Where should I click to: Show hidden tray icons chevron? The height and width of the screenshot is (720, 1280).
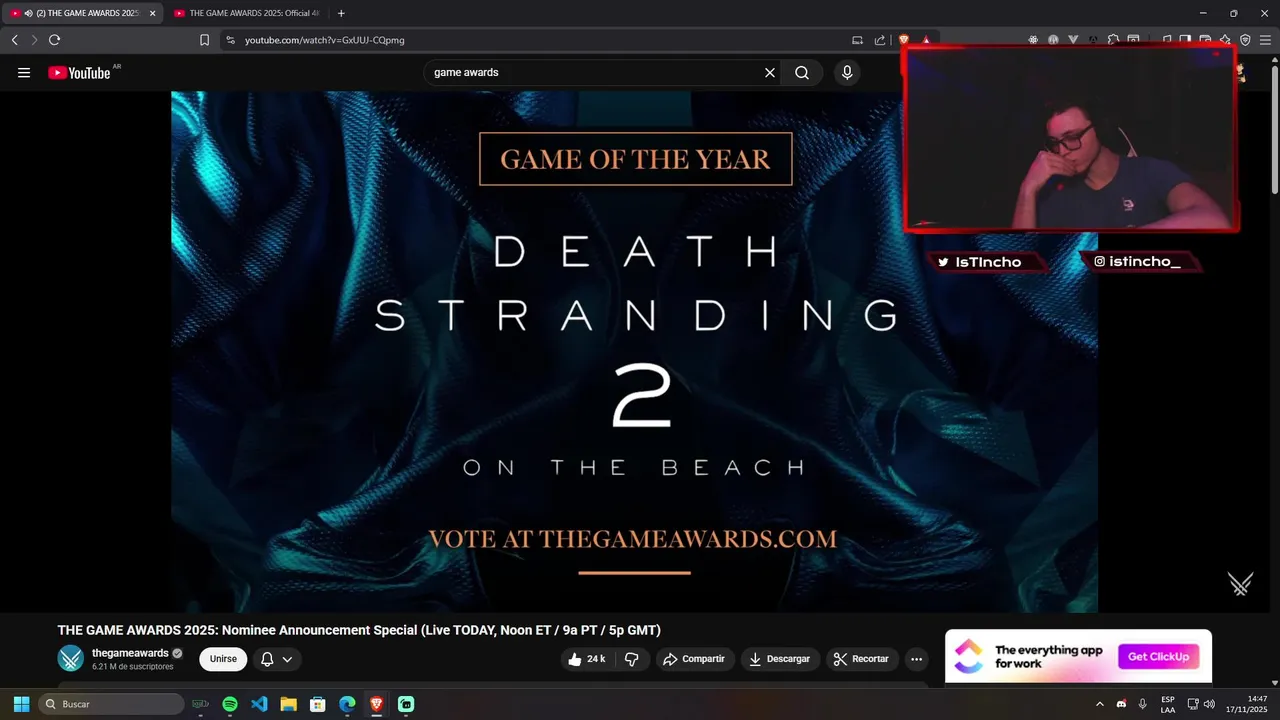(1100, 704)
